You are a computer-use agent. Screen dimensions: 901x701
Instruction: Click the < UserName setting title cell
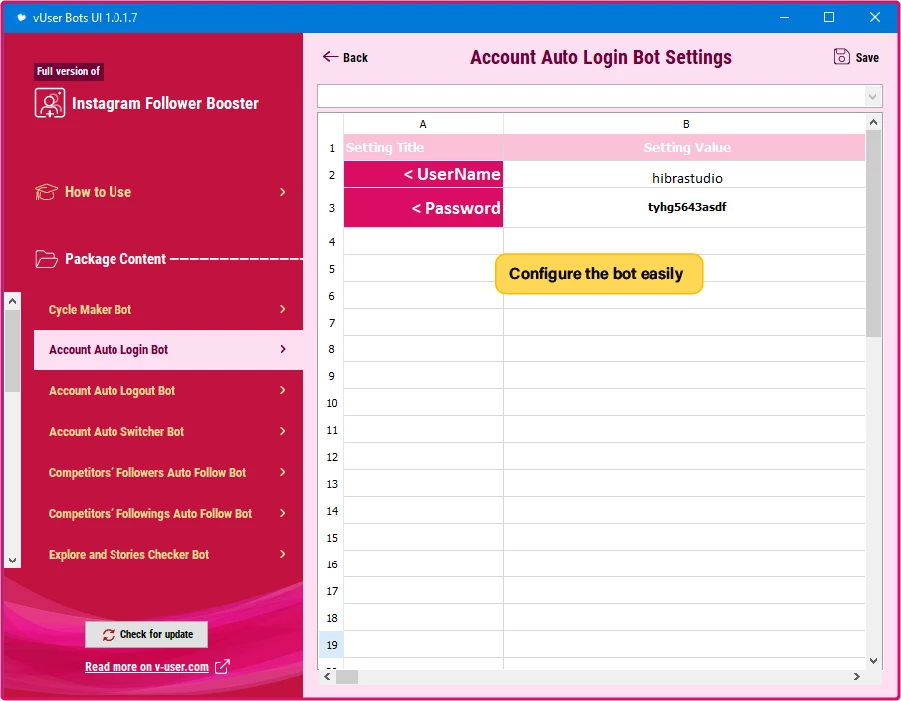click(423, 174)
